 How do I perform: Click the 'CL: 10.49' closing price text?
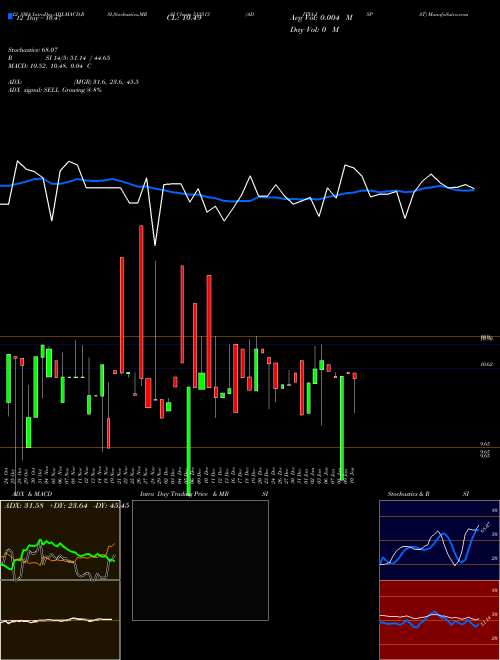(x=184, y=18)
